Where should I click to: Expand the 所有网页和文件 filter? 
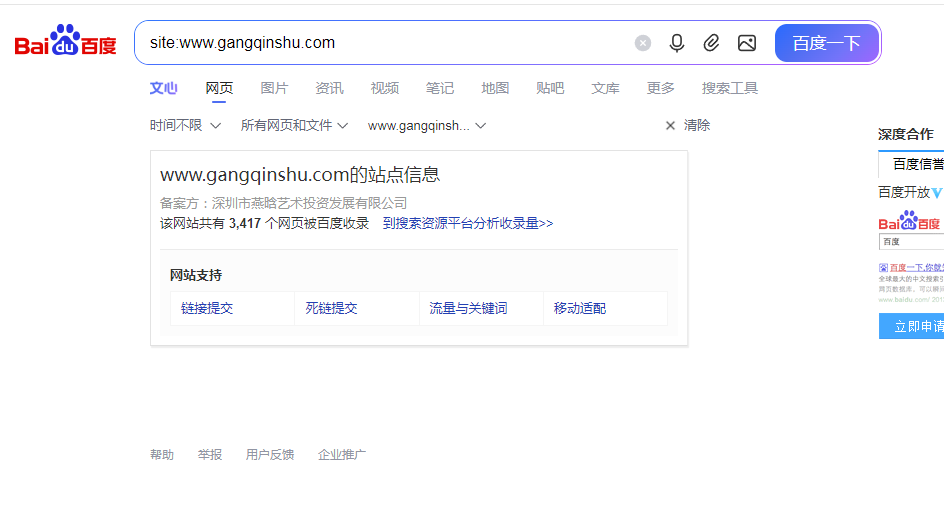tap(294, 125)
